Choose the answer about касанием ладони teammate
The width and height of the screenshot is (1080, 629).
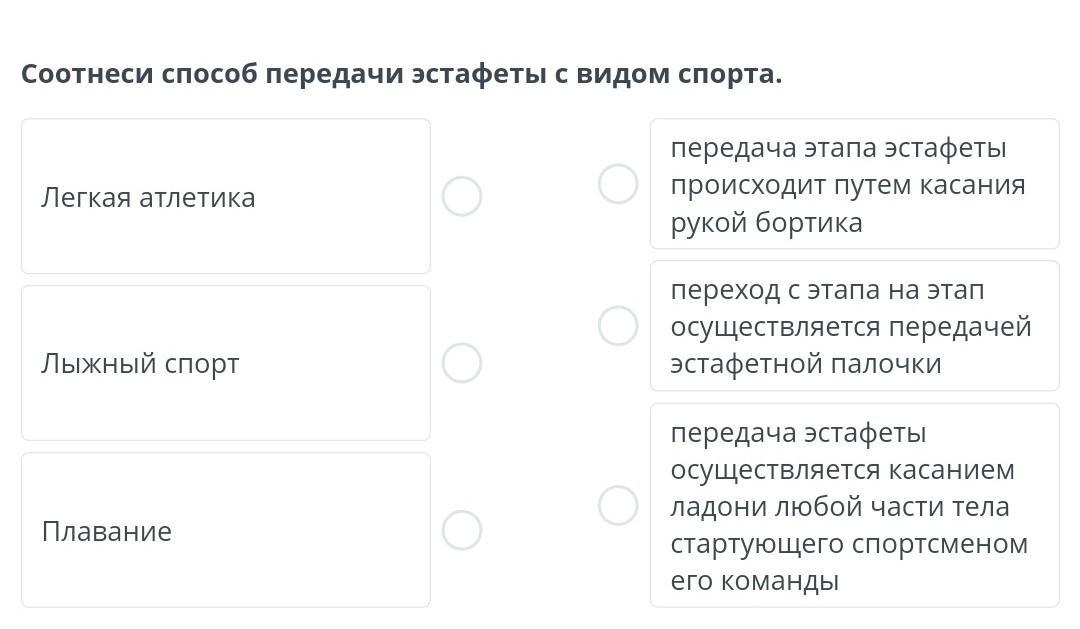(854, 505)
